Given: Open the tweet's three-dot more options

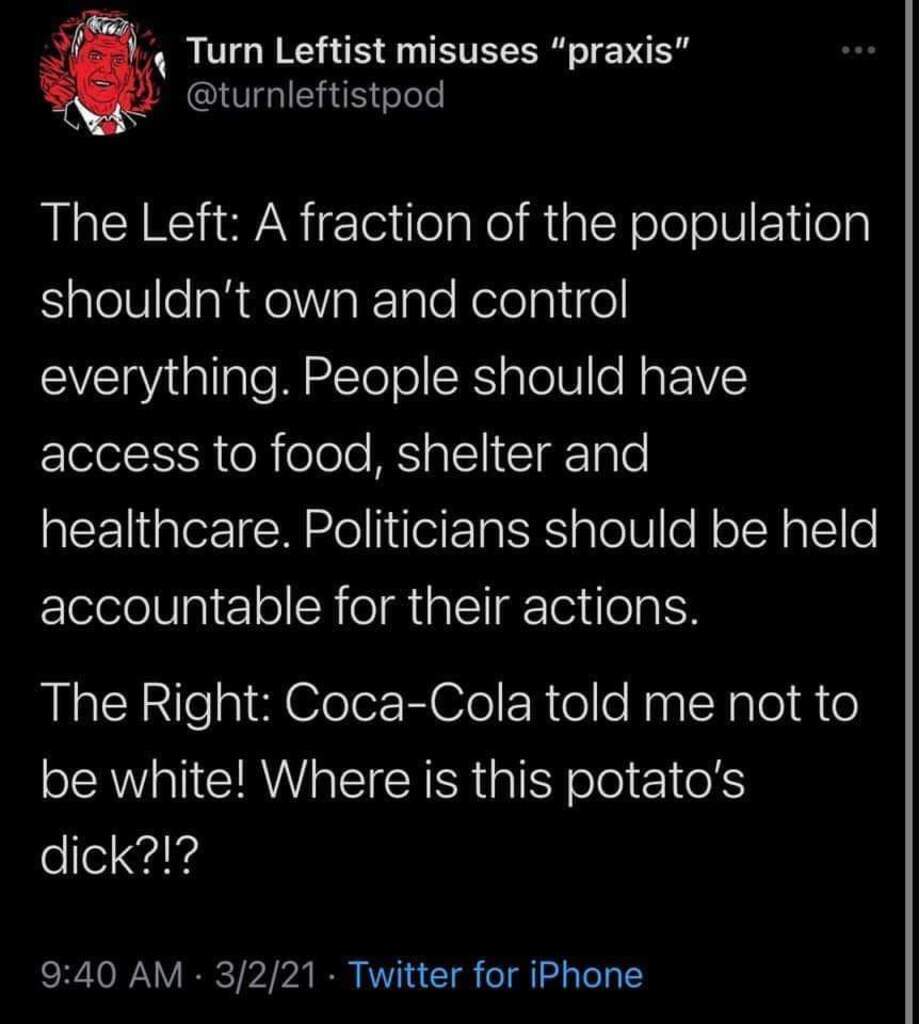Looking at the screenshot, I should tap(859, 50).
